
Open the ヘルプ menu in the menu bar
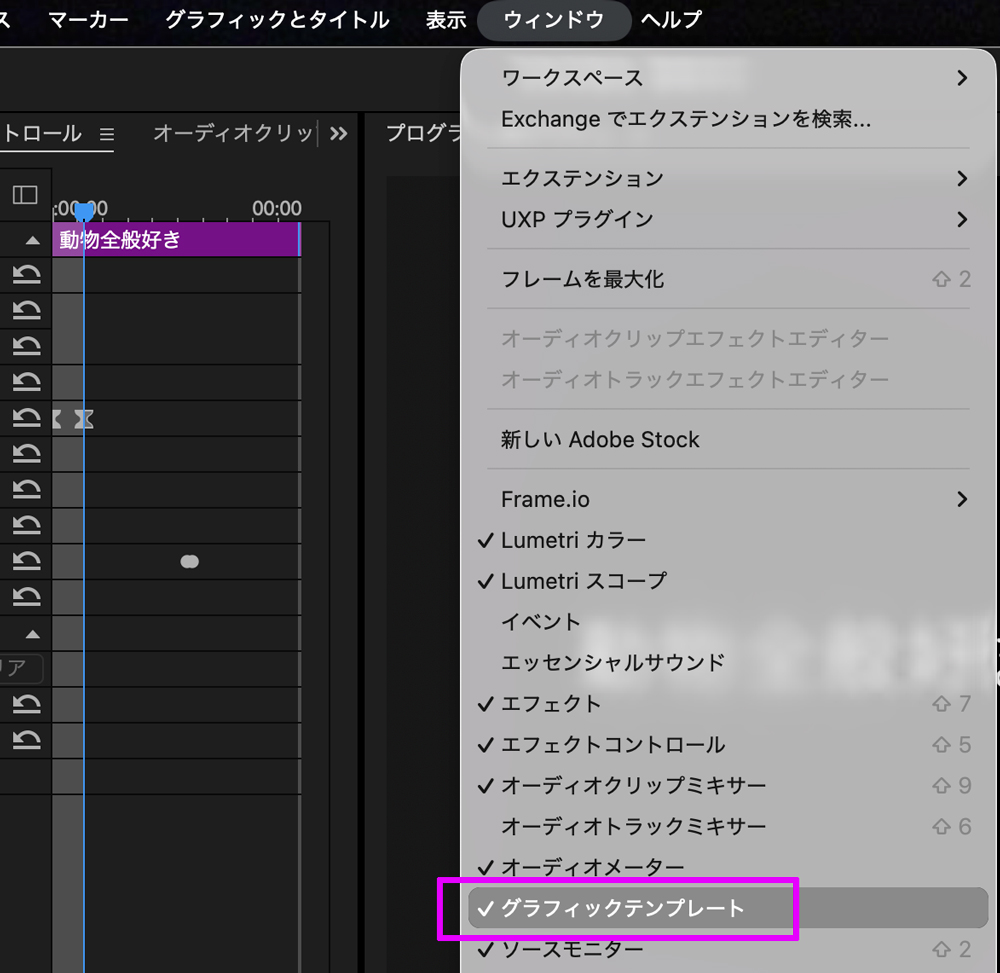(x=670, y=19)
